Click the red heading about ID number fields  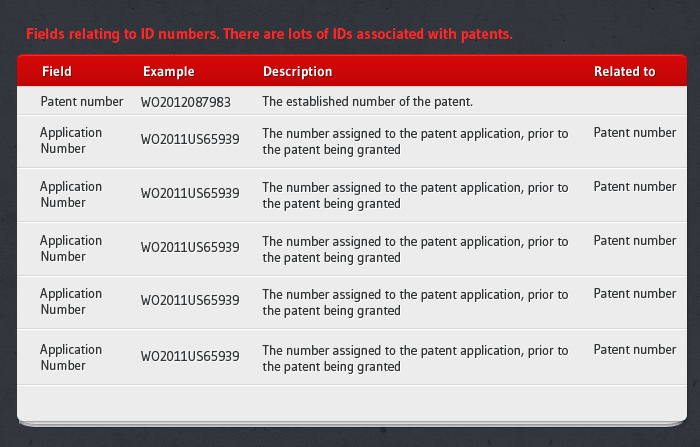coord(269,34)
